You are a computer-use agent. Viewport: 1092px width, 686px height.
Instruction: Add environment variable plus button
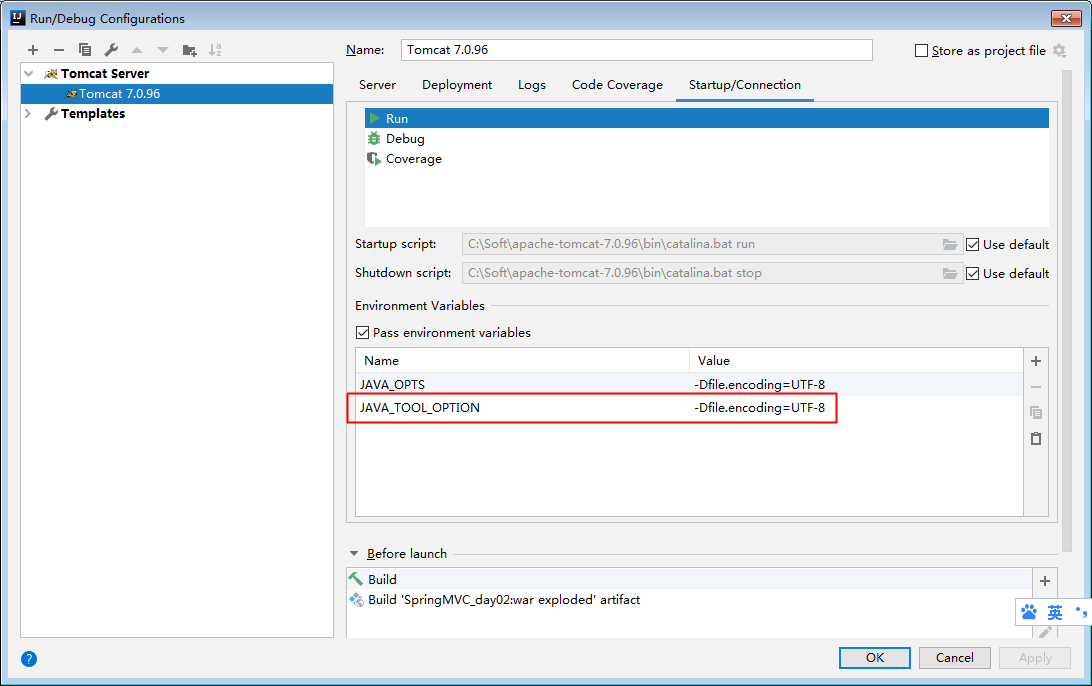(x=1036, y=361)
